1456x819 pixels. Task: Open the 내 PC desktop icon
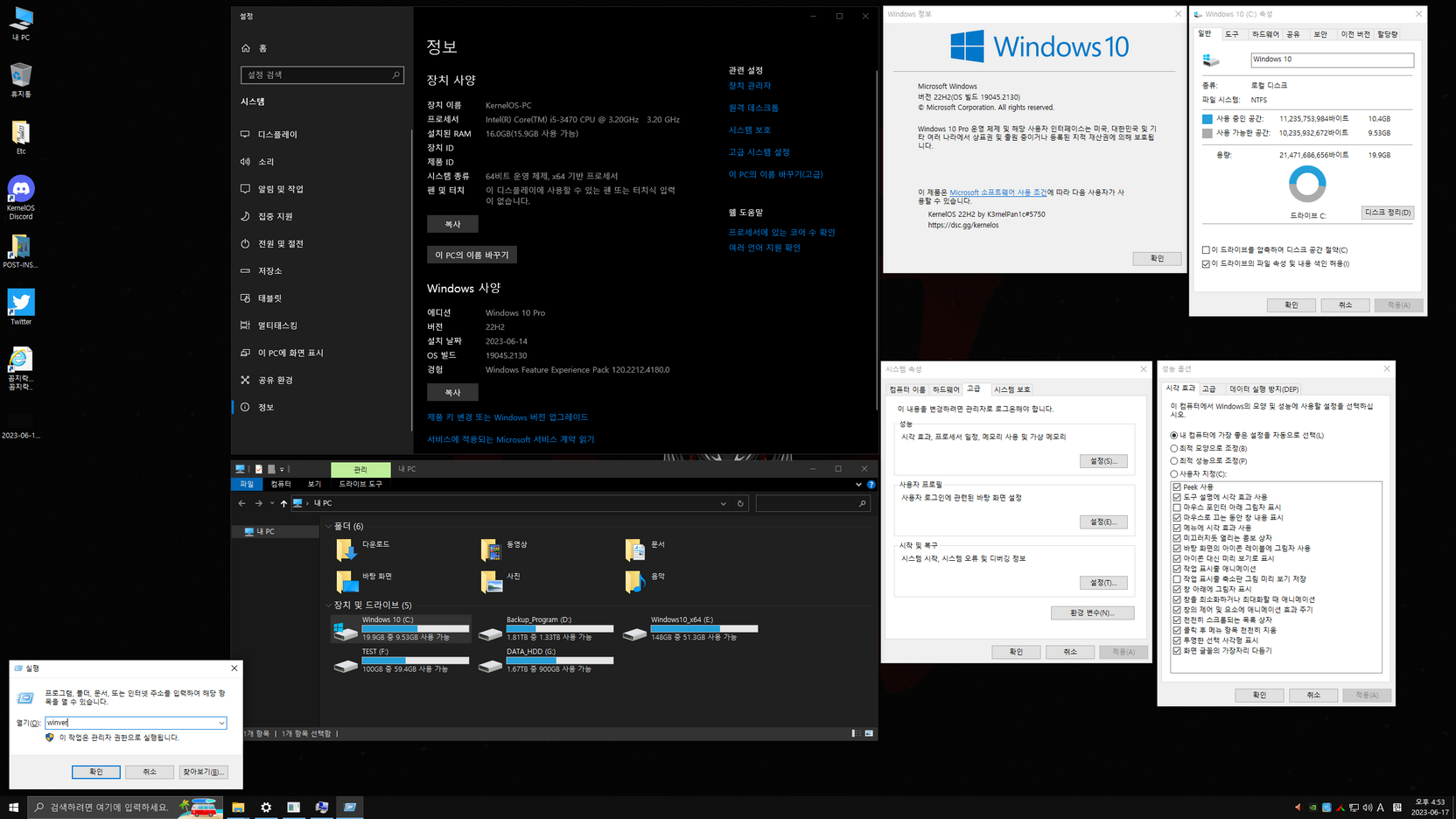click(21, 24)
